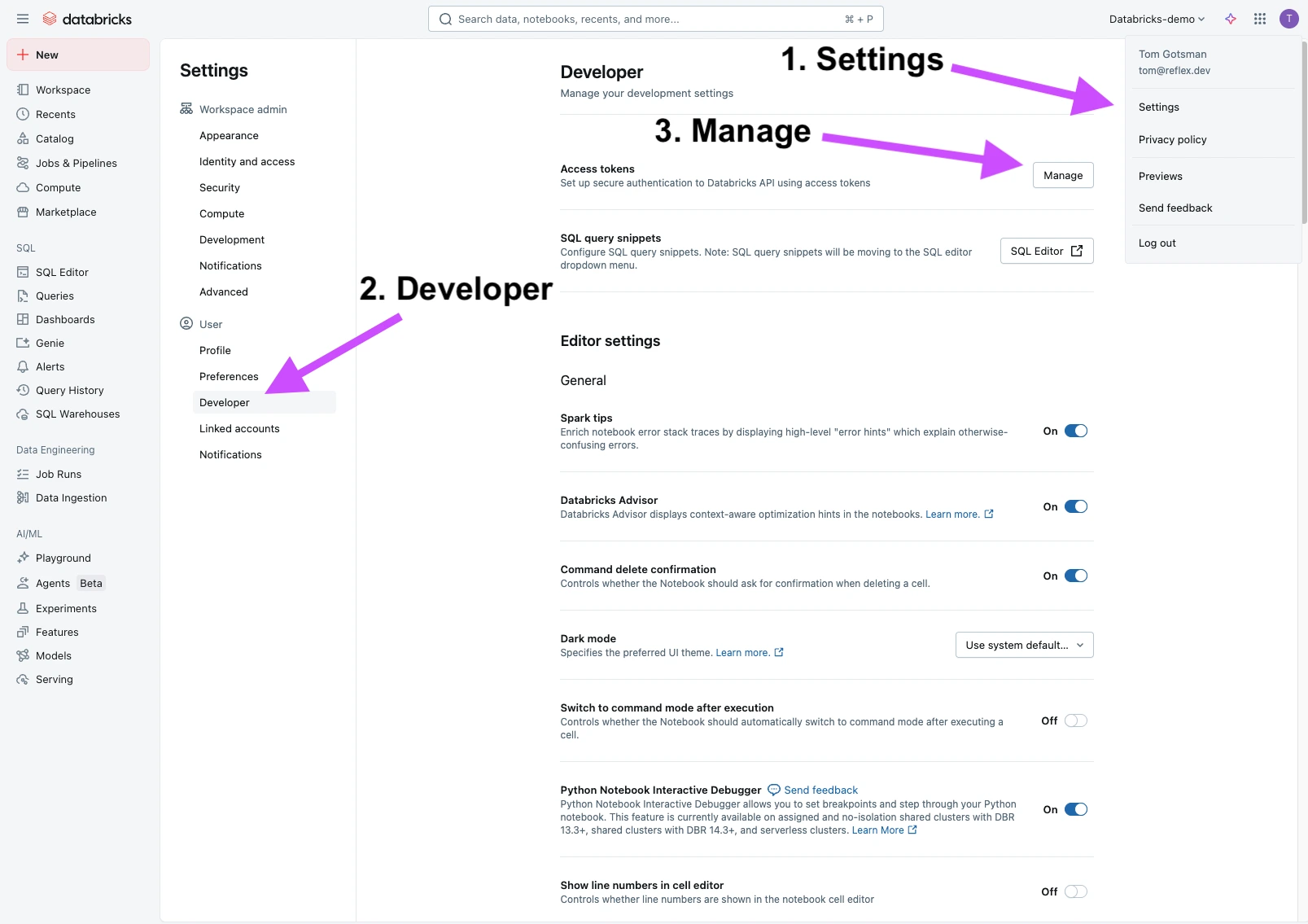This screenshot has height=924, width=1308.
Task: Disable the Spark tips toggle
Action: [x=1075, y=431]
